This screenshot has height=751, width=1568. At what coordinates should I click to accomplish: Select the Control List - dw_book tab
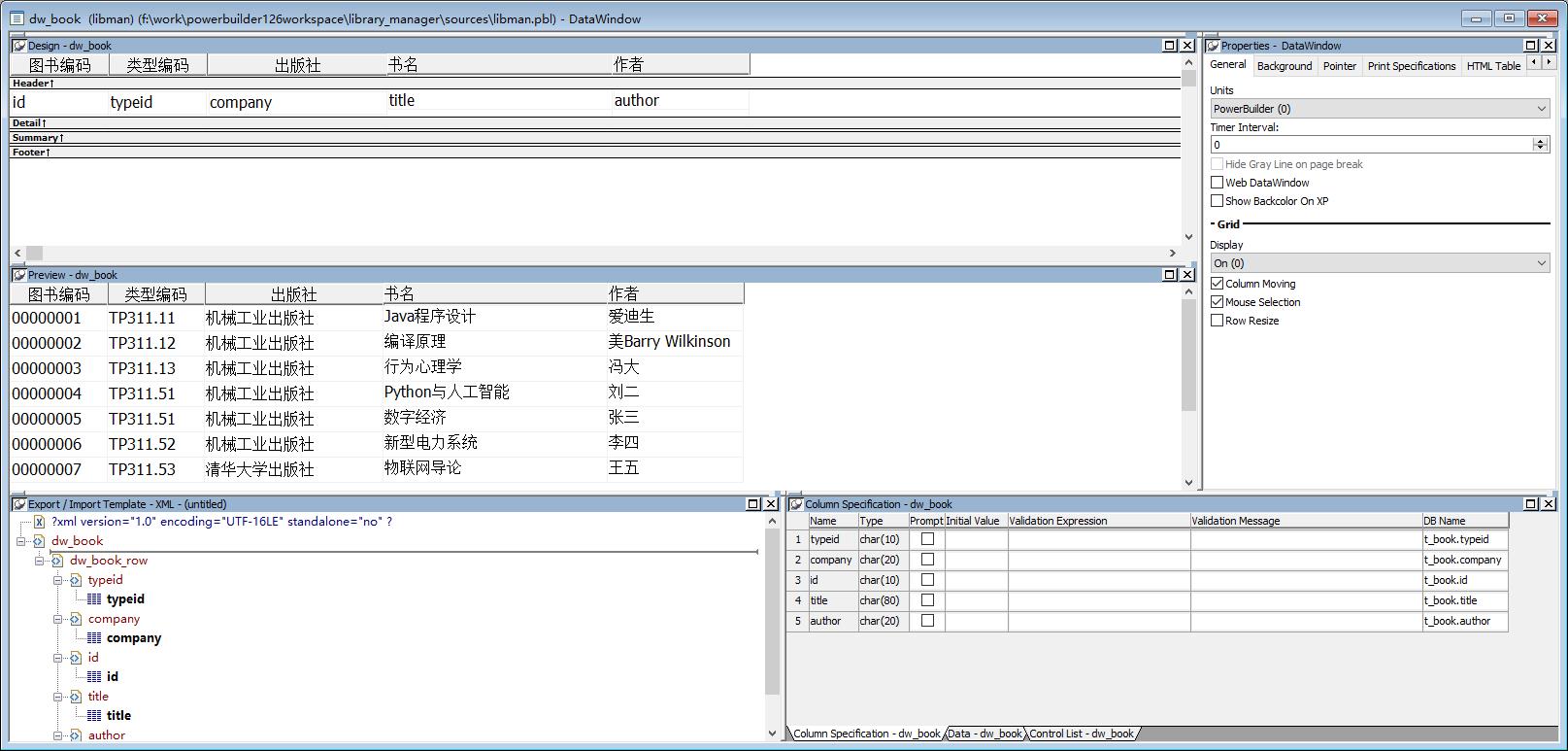click(1082, 734)
